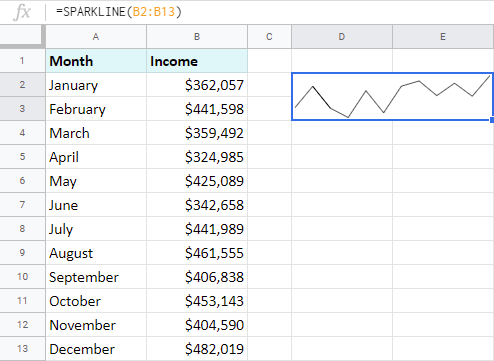494x361 pixels.
Task: Select the January cell
Action: pyautogui.click(x=96, y=85)
